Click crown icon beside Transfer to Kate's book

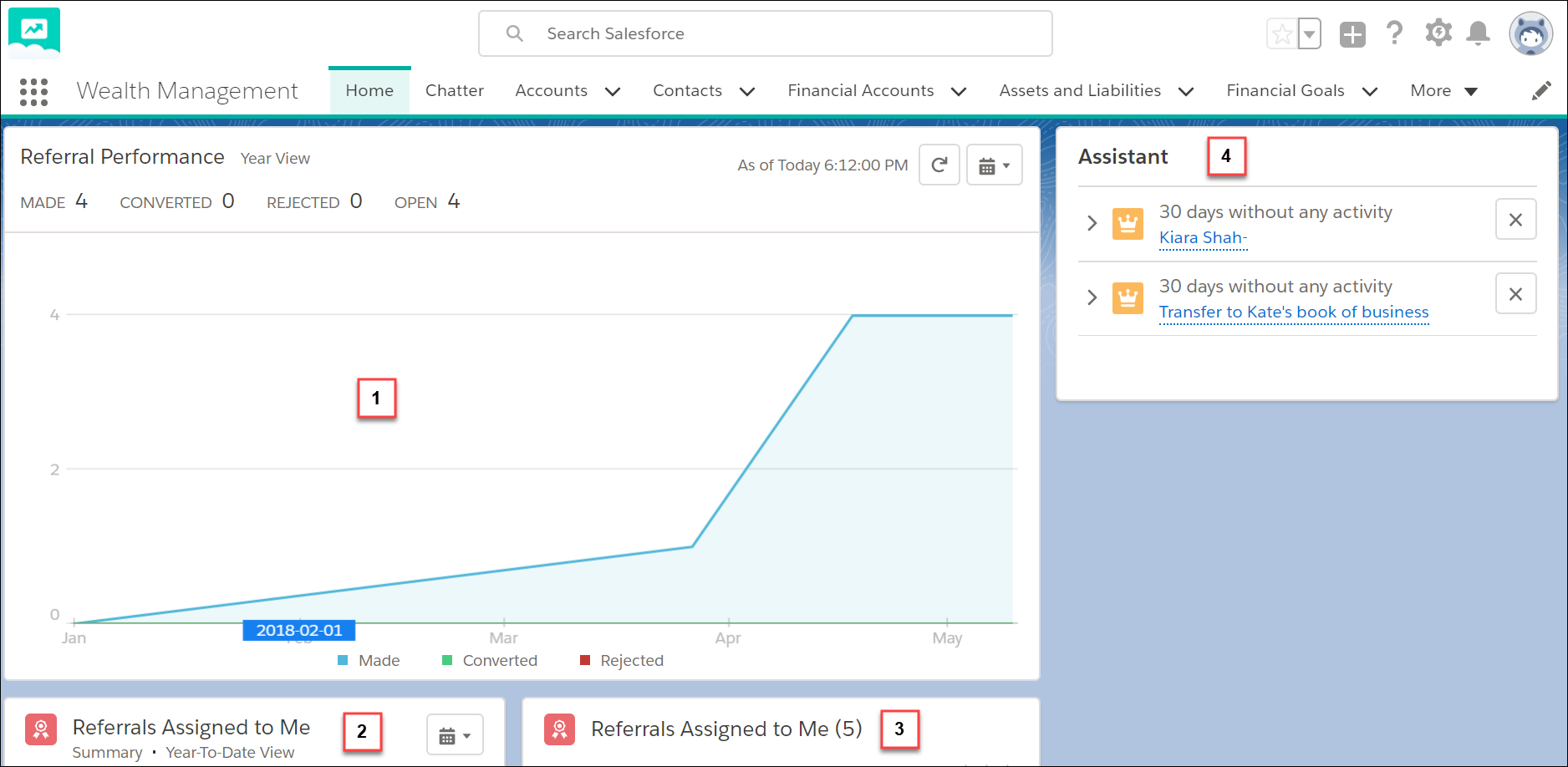[1128, 298]
